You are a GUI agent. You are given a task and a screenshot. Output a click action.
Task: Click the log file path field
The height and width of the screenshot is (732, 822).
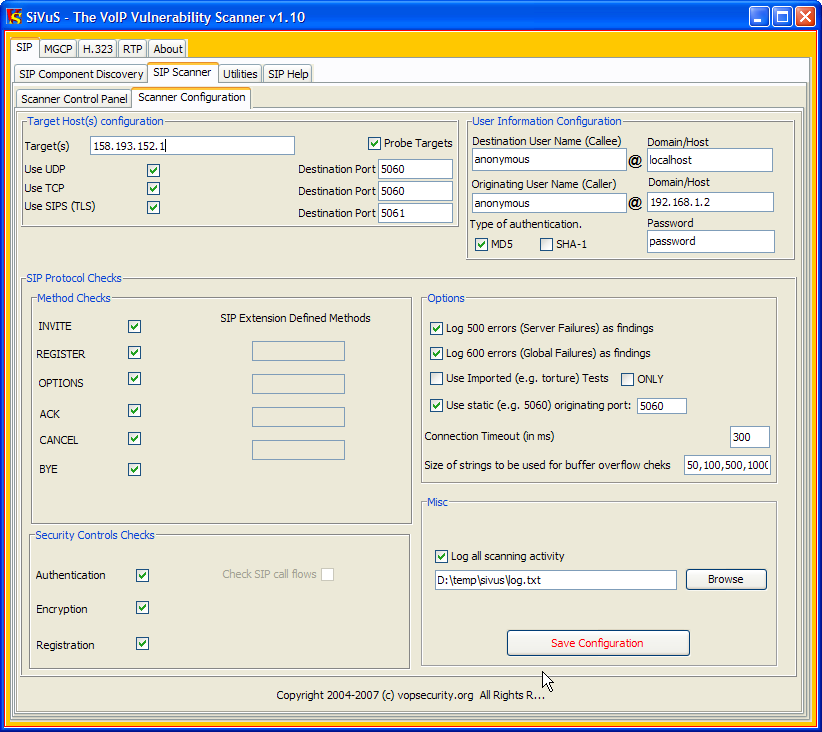coord(556,580)
